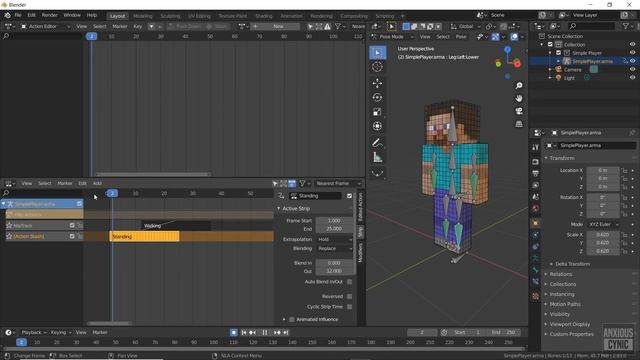Toggle visibility eye for Light

pos(632,78)
